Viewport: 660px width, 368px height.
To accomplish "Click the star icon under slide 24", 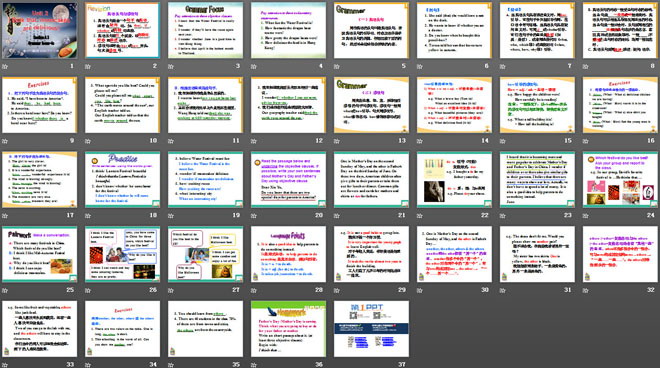I will coord(585,216).
